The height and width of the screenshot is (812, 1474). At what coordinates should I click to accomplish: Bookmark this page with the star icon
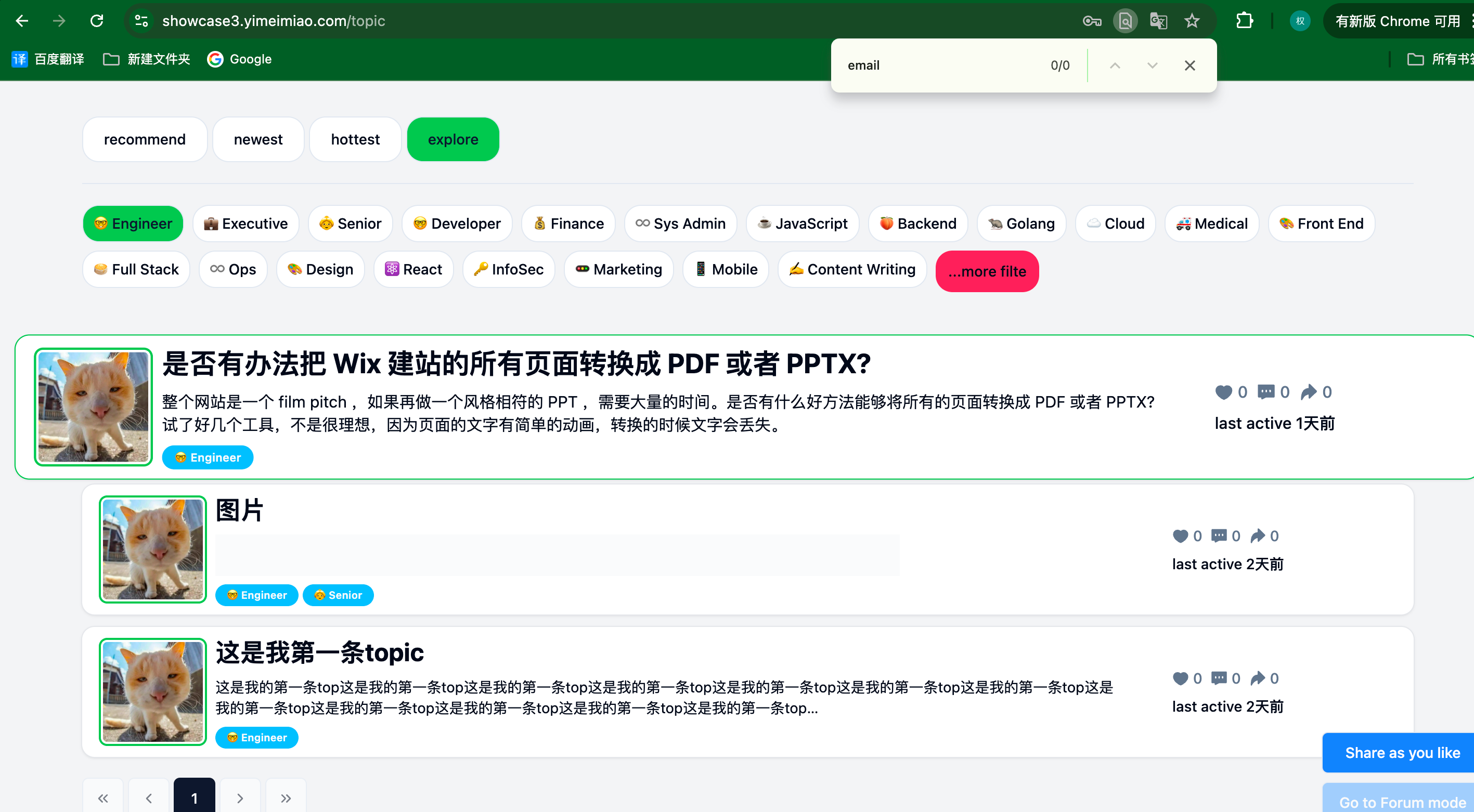1192,21
